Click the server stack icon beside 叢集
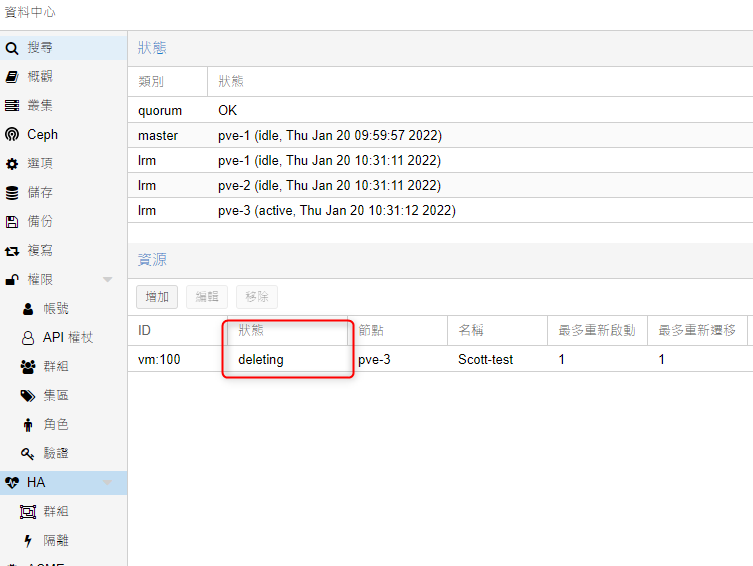This screenshot has width=753, height=566. point(12,106)
